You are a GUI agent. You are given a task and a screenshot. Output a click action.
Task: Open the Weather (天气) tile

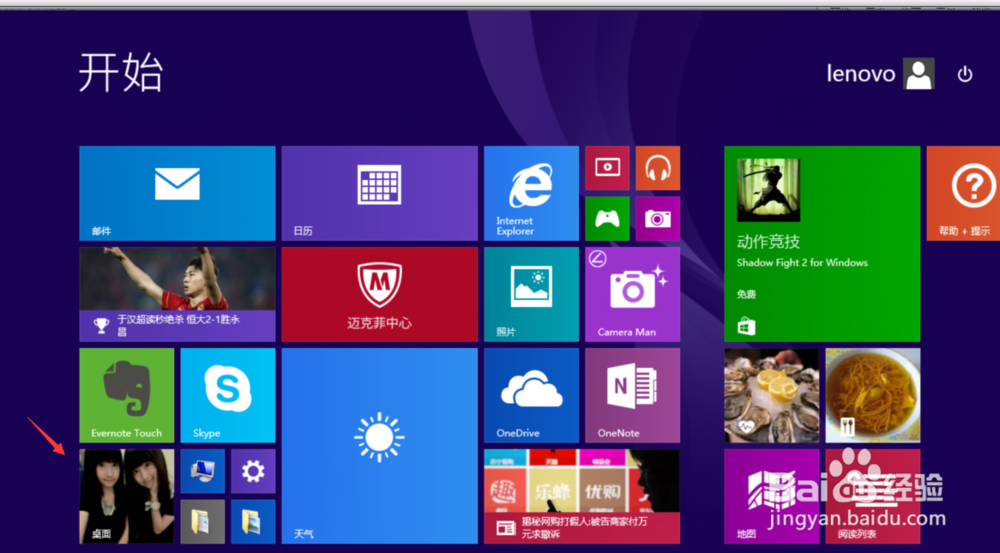[379, 446]
